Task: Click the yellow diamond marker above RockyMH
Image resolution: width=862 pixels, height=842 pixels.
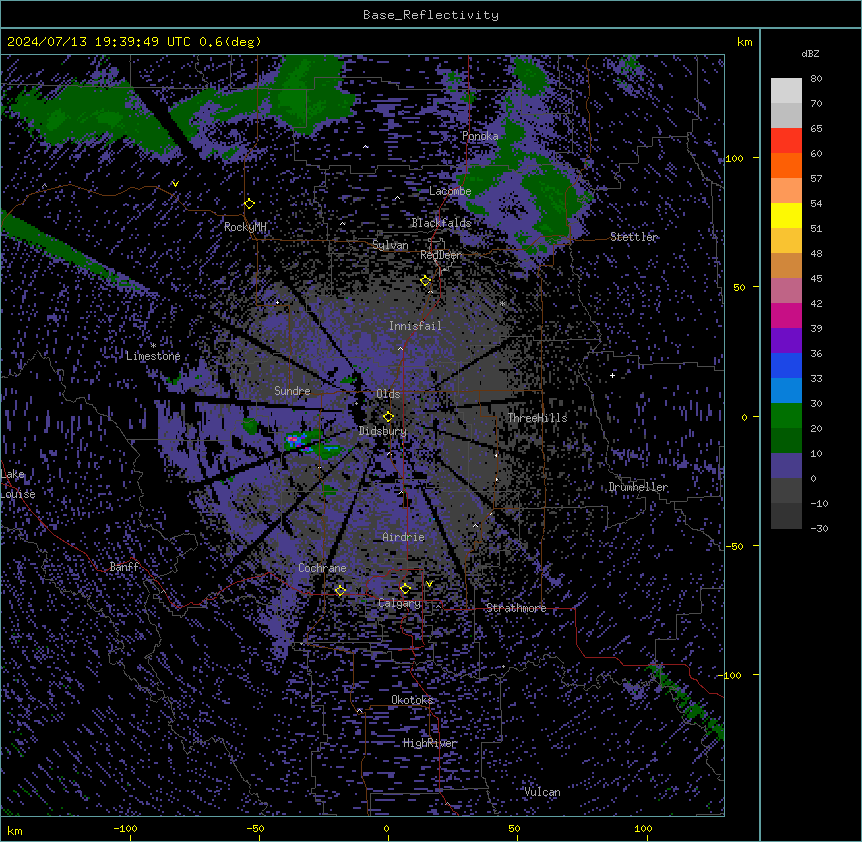Action: pos(249,204)
